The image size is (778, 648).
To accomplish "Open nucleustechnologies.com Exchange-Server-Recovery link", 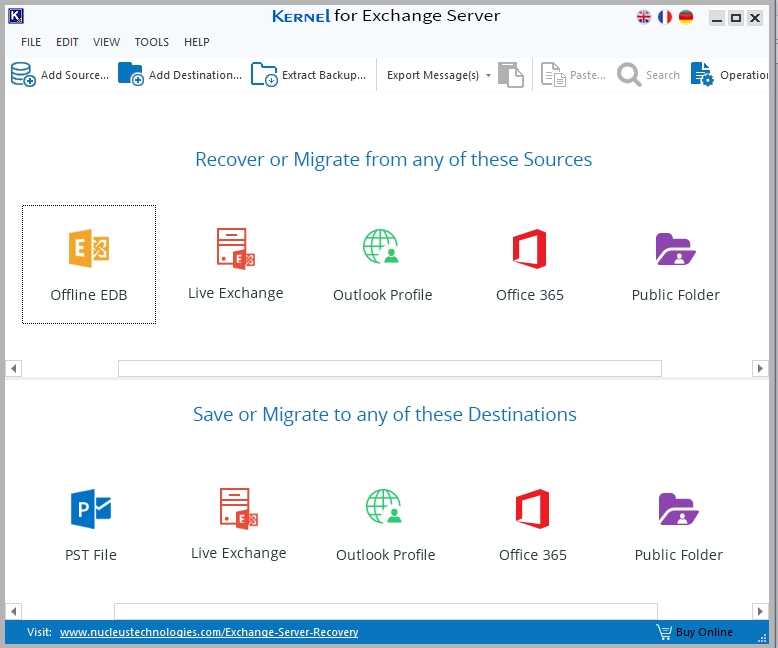I will [209, 632].
